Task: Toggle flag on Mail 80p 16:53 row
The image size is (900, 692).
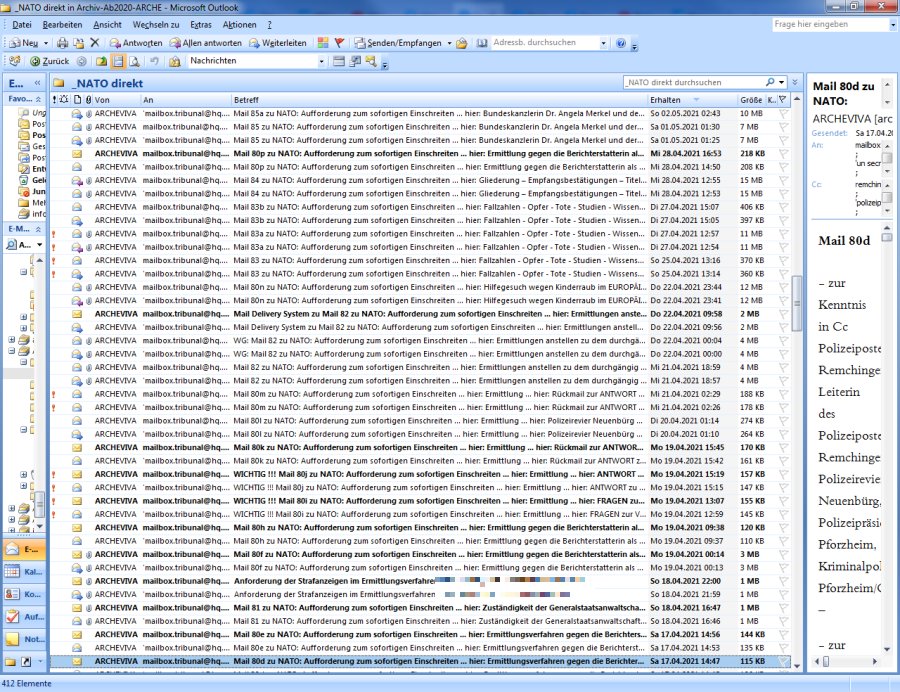Action: [783, 154]
